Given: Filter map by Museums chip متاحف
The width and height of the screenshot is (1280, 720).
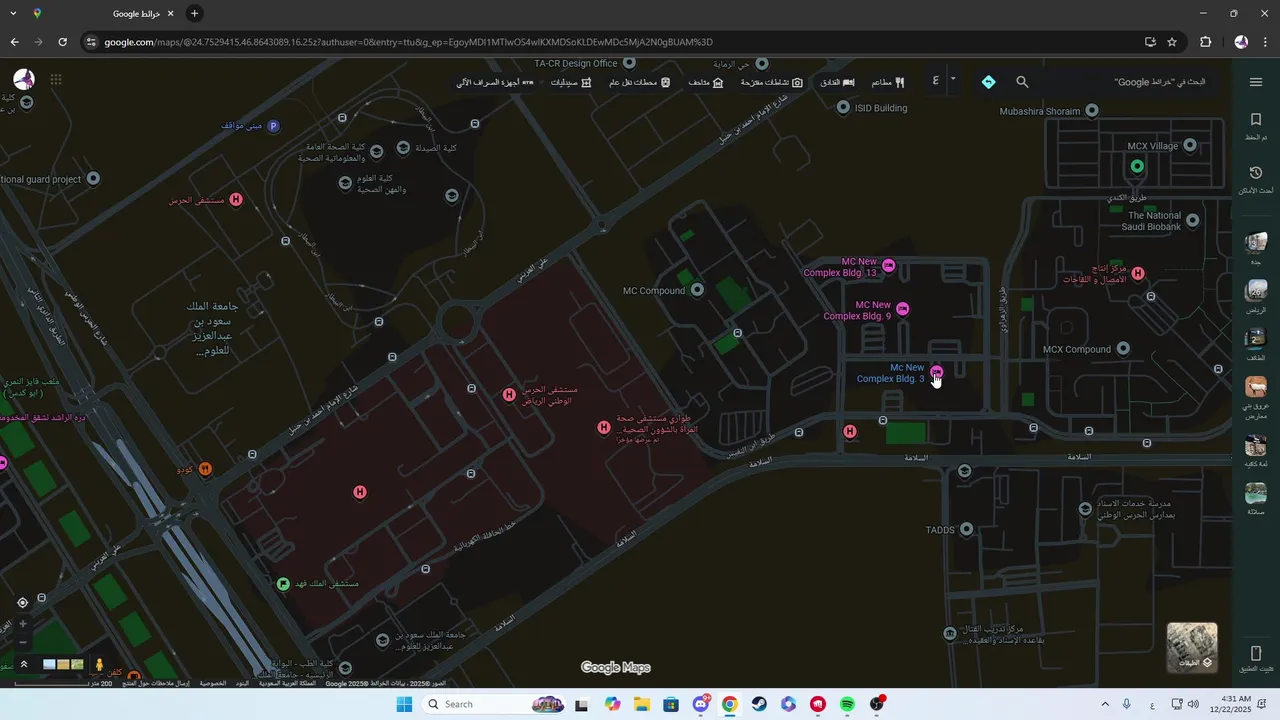Looking at the screenshot, I should [708, 82].
